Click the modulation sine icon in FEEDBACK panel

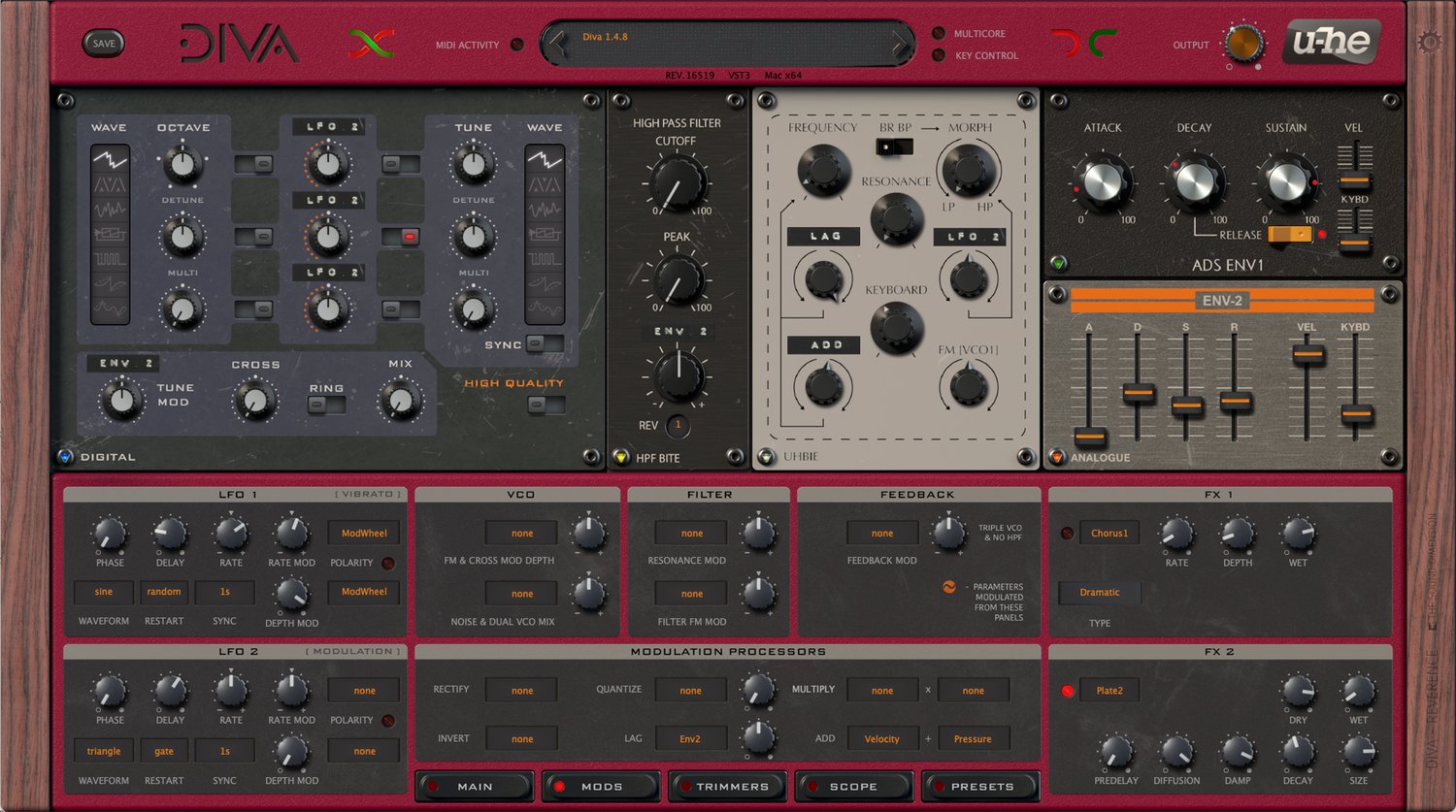coord(948,587)
